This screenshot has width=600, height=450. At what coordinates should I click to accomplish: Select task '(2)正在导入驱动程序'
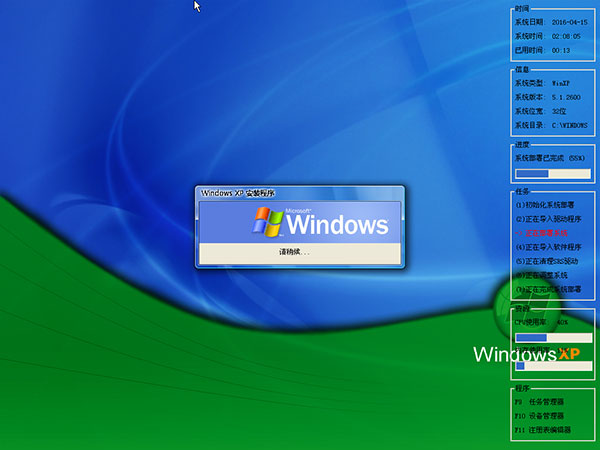[549, 218]
